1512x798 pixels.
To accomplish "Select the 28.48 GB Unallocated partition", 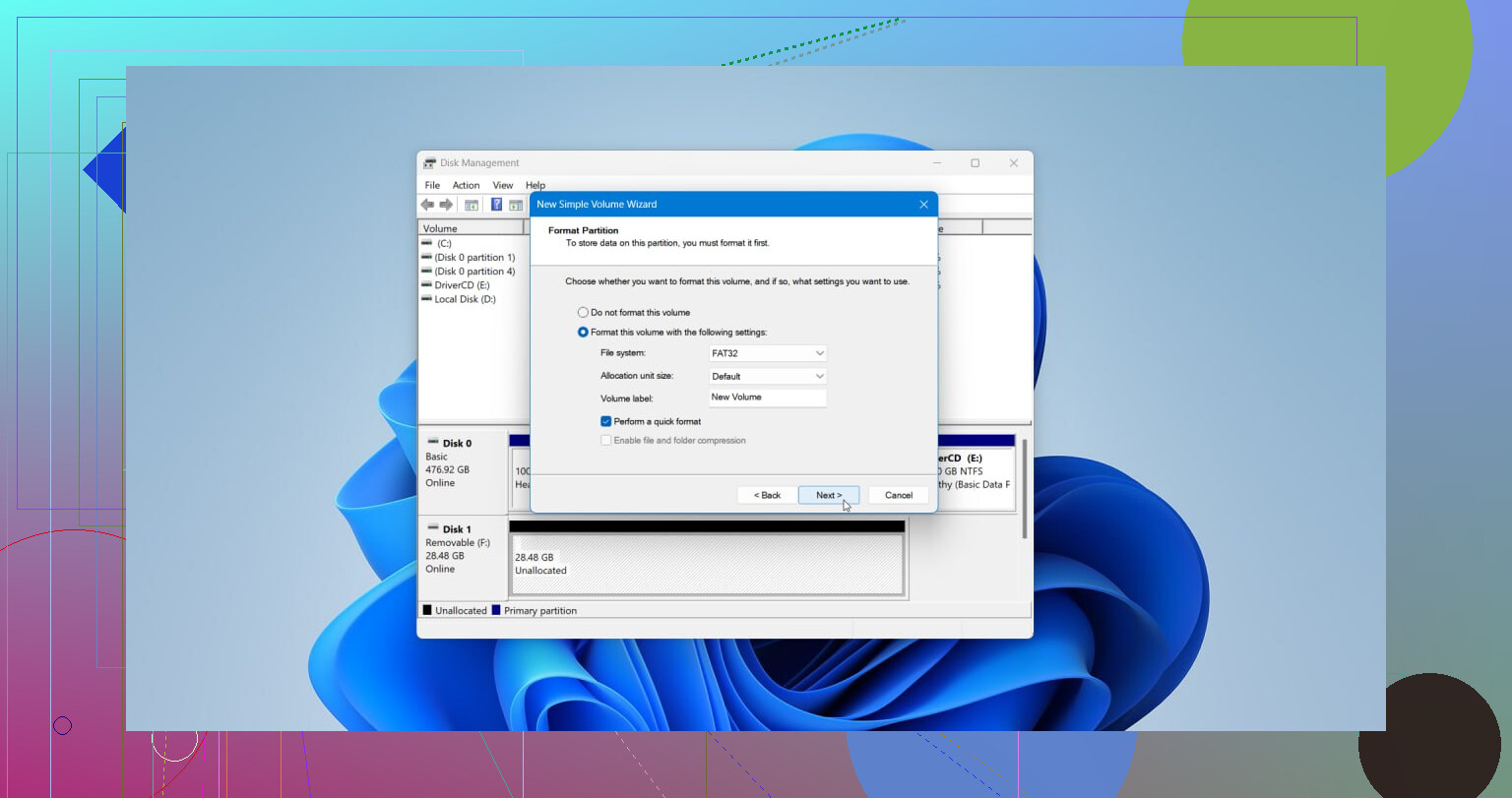I will coord(707,563).
